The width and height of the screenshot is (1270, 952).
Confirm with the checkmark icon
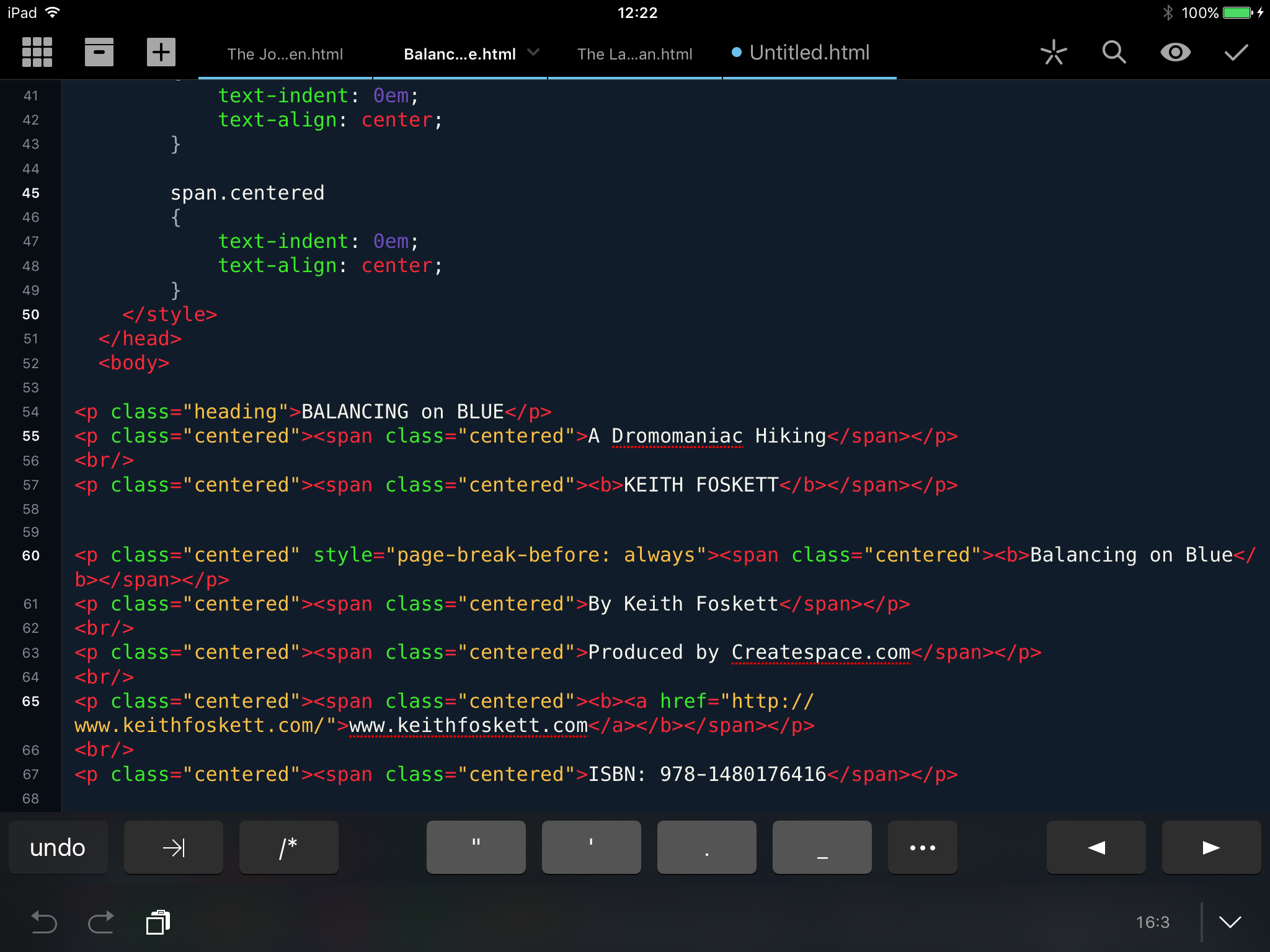tap(1235, 52)
